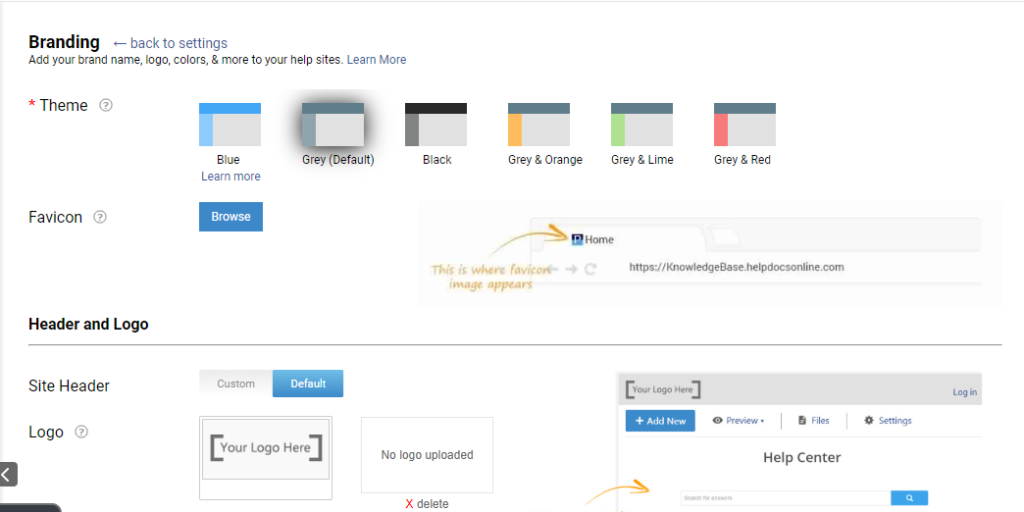The height and width of the screenshot is (512, 1024).
Task: Click the Browse button for Favicon
Action: [x=231, y=217]
